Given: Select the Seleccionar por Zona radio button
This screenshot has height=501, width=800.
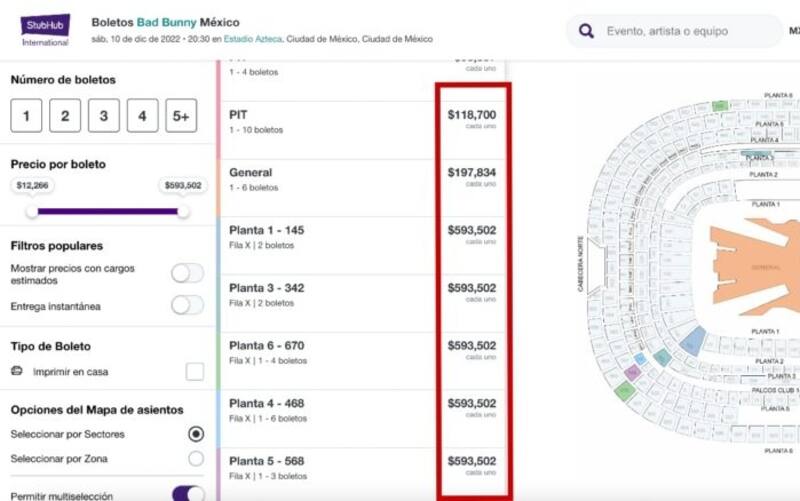Looking at the screenshot, I should coord(196,458).
